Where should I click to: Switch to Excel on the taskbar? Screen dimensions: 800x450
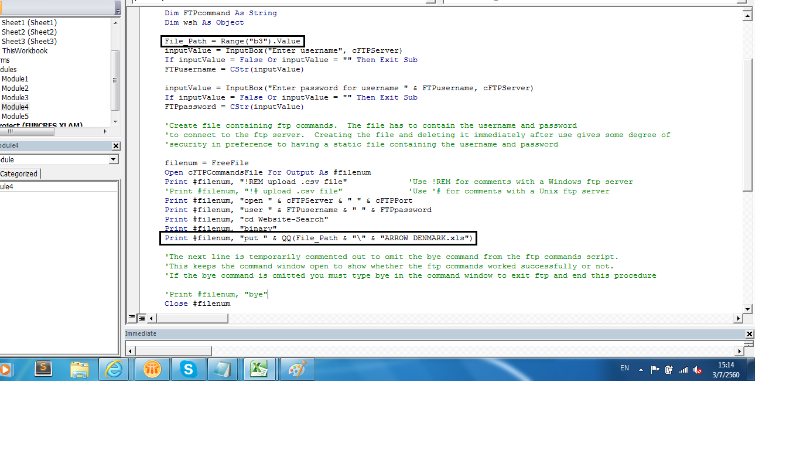click(x=258, y=369)
